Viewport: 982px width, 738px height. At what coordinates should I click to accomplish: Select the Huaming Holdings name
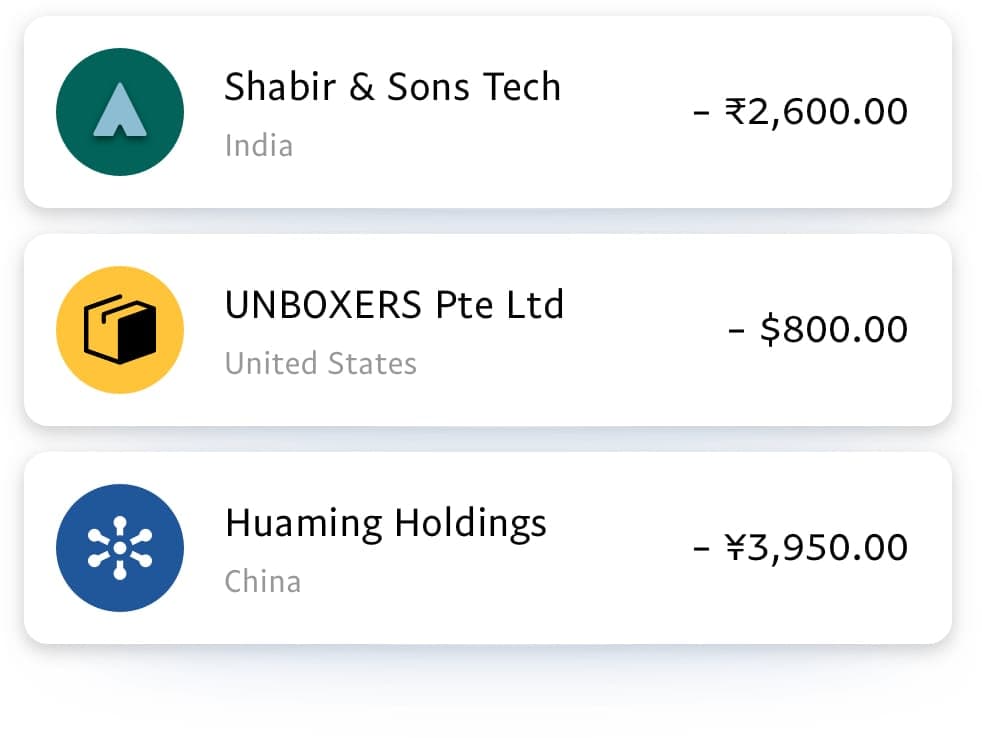coord(386,523)
